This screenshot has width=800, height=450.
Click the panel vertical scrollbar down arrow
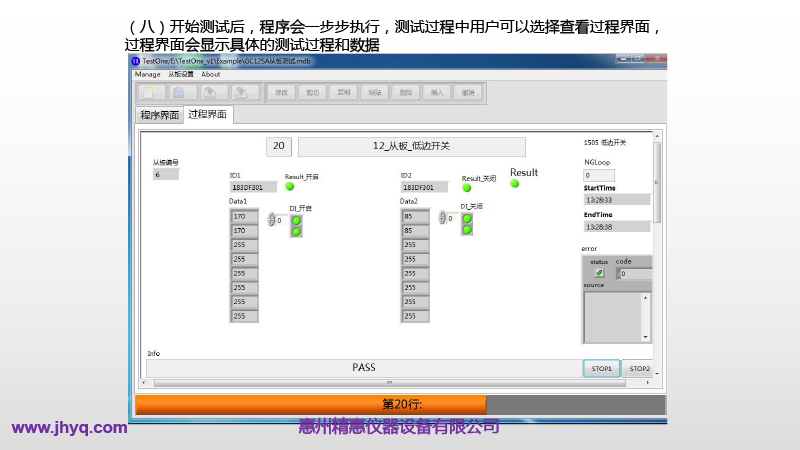click(657, 373)
